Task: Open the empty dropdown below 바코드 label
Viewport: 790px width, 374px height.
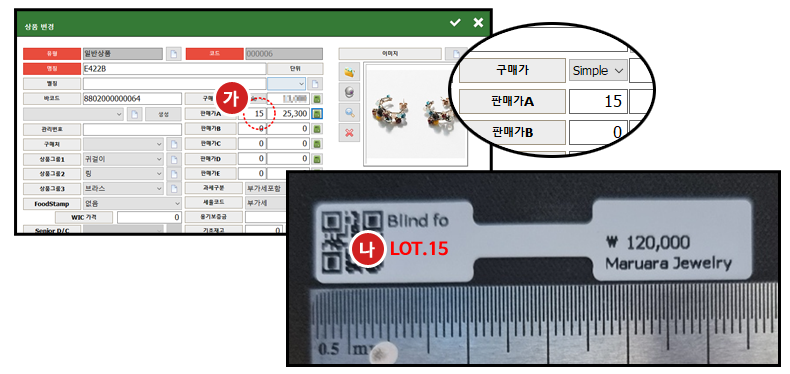Action: tap(73, 114)
